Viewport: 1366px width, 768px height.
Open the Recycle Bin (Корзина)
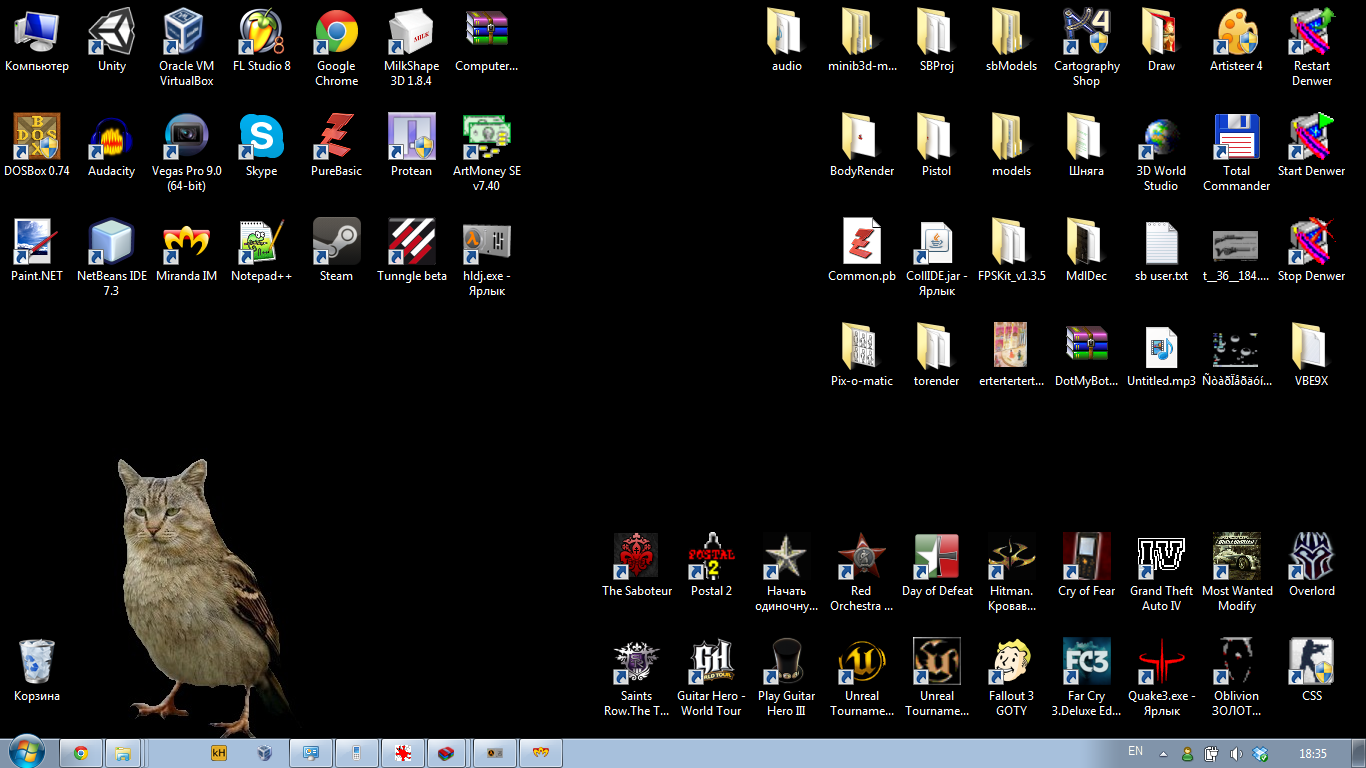(37, 663)
